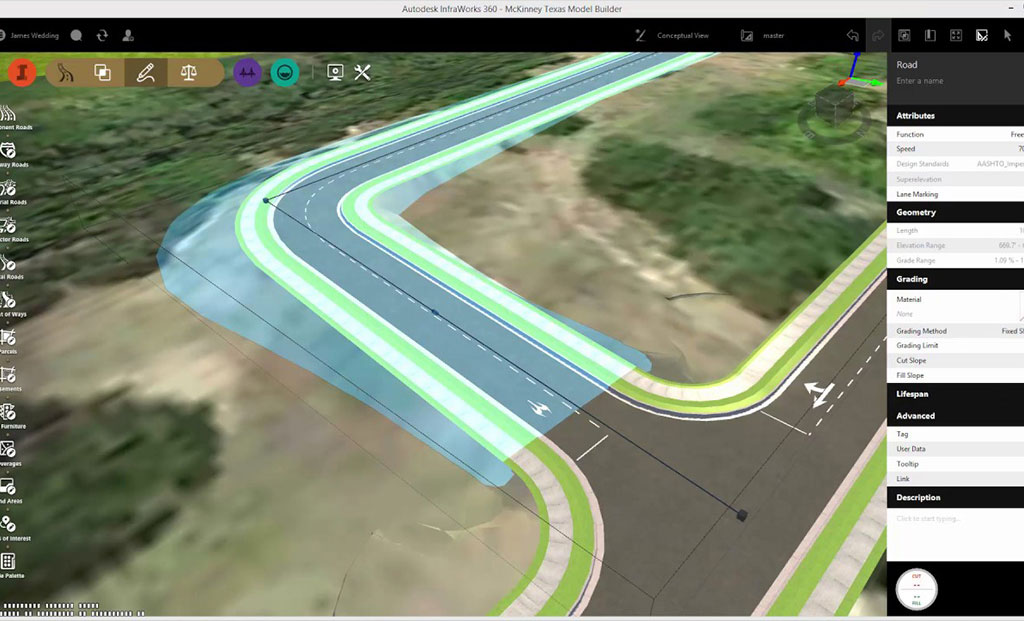Screen dimensions: 1024x621
Task: Click the orange InfraWorks home icon
Action: point(22,72)
